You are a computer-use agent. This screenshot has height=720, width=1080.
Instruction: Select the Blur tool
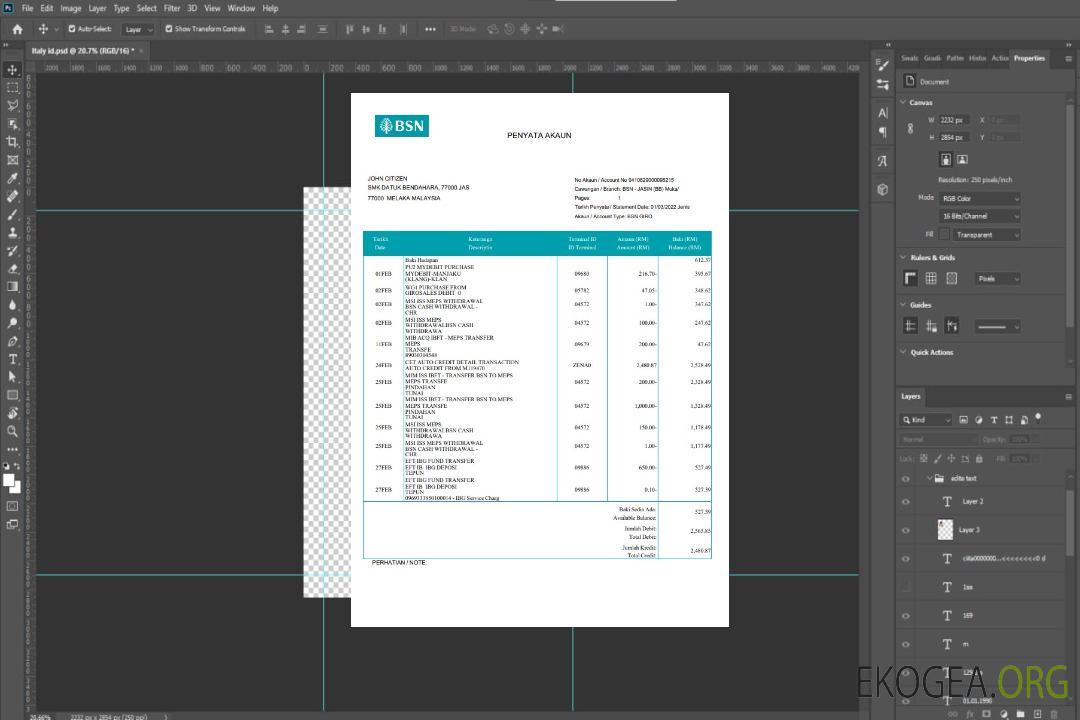click(x=12, y=305)
